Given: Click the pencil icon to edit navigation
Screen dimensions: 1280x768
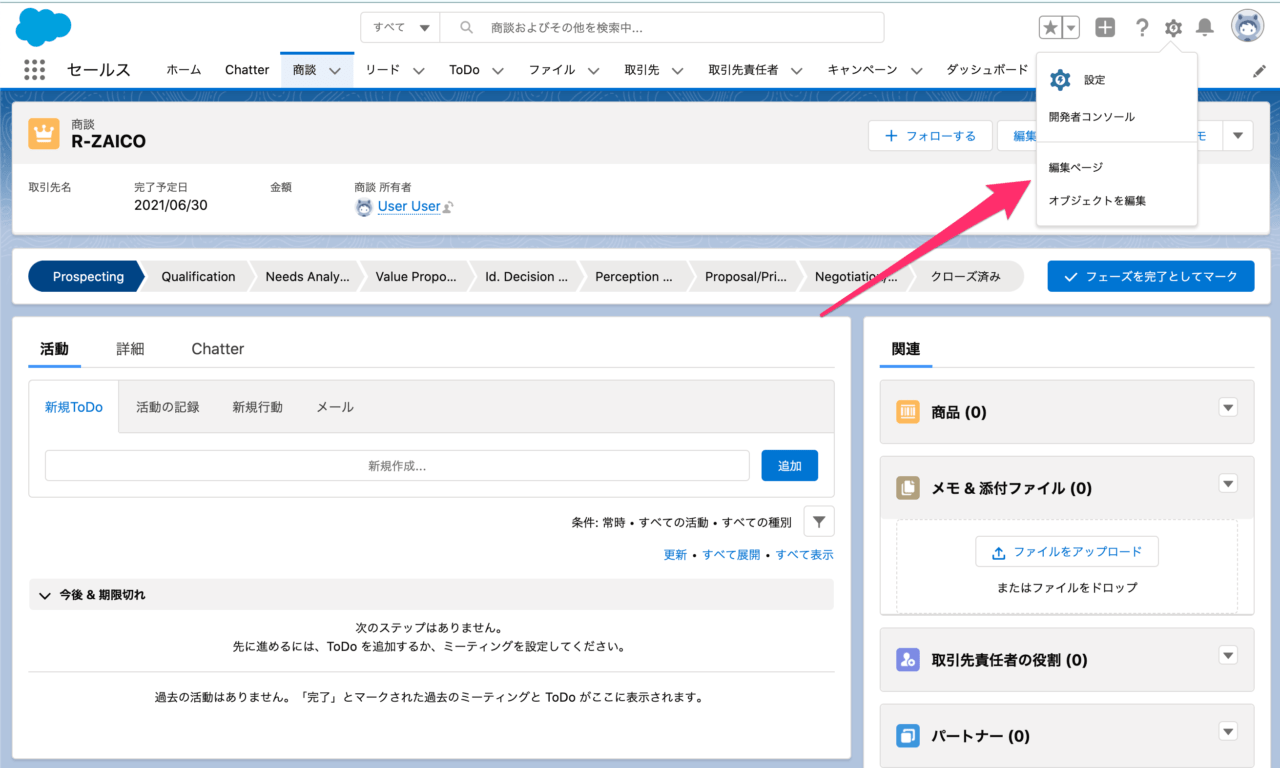Looking at the screenshot, I should (x=1259, y=71).
